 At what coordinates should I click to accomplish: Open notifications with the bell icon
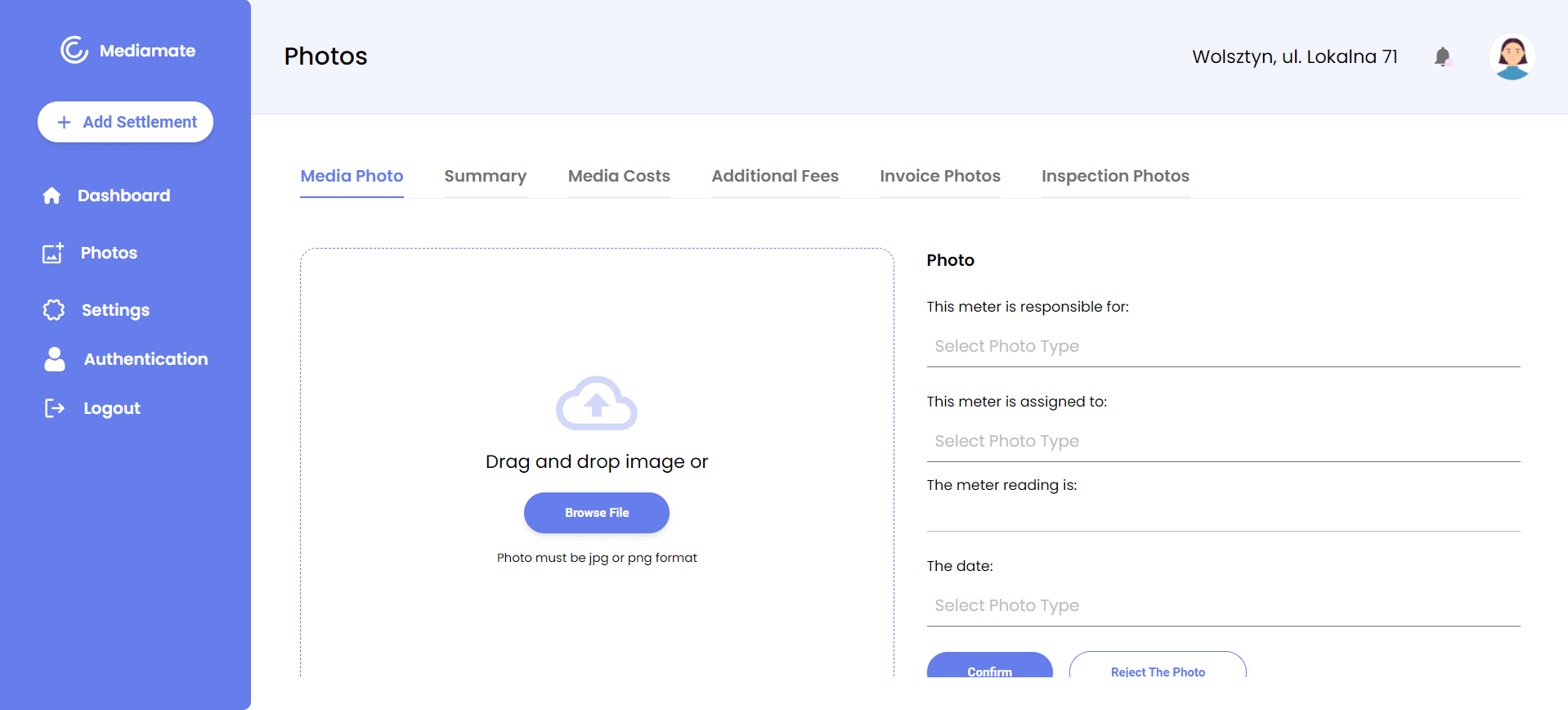point(1443,56)
